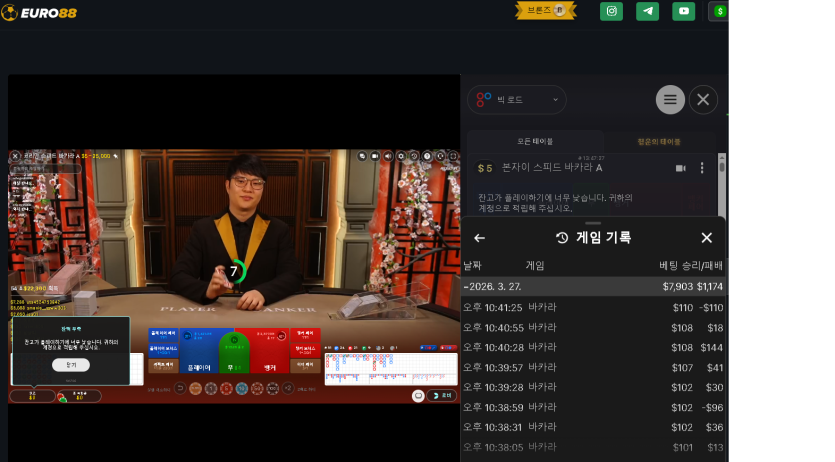The width and height of the screenshot is (835, 462).
Task: Switch to the 행운의 테이블 tab
Action: (659, 142)
